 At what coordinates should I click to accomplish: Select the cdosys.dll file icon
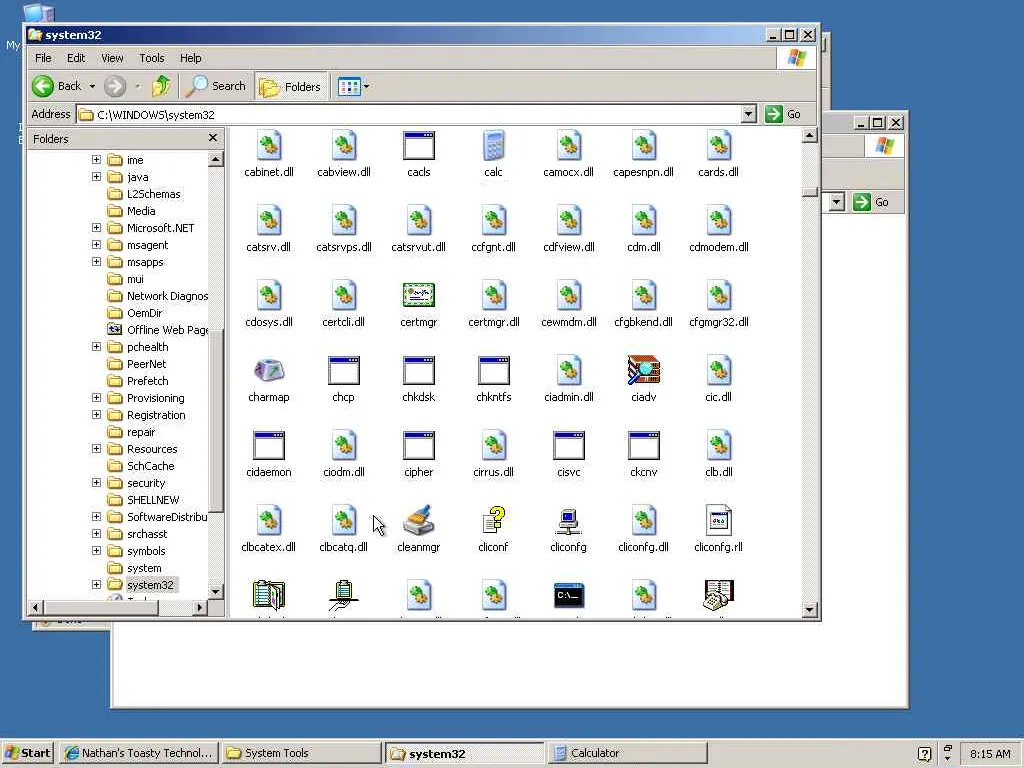click(x=268, y=295)
